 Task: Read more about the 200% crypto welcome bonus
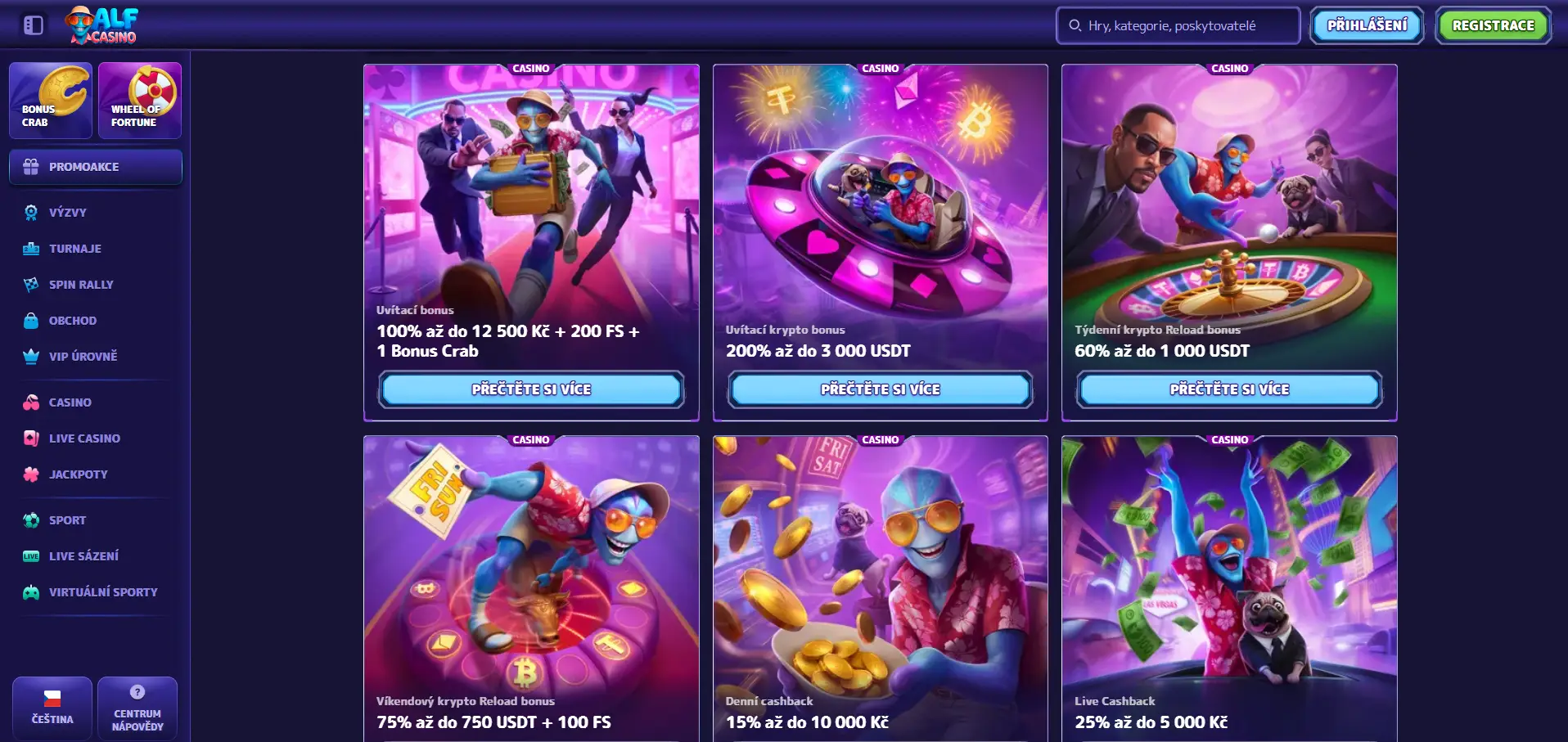pos(881,389)
